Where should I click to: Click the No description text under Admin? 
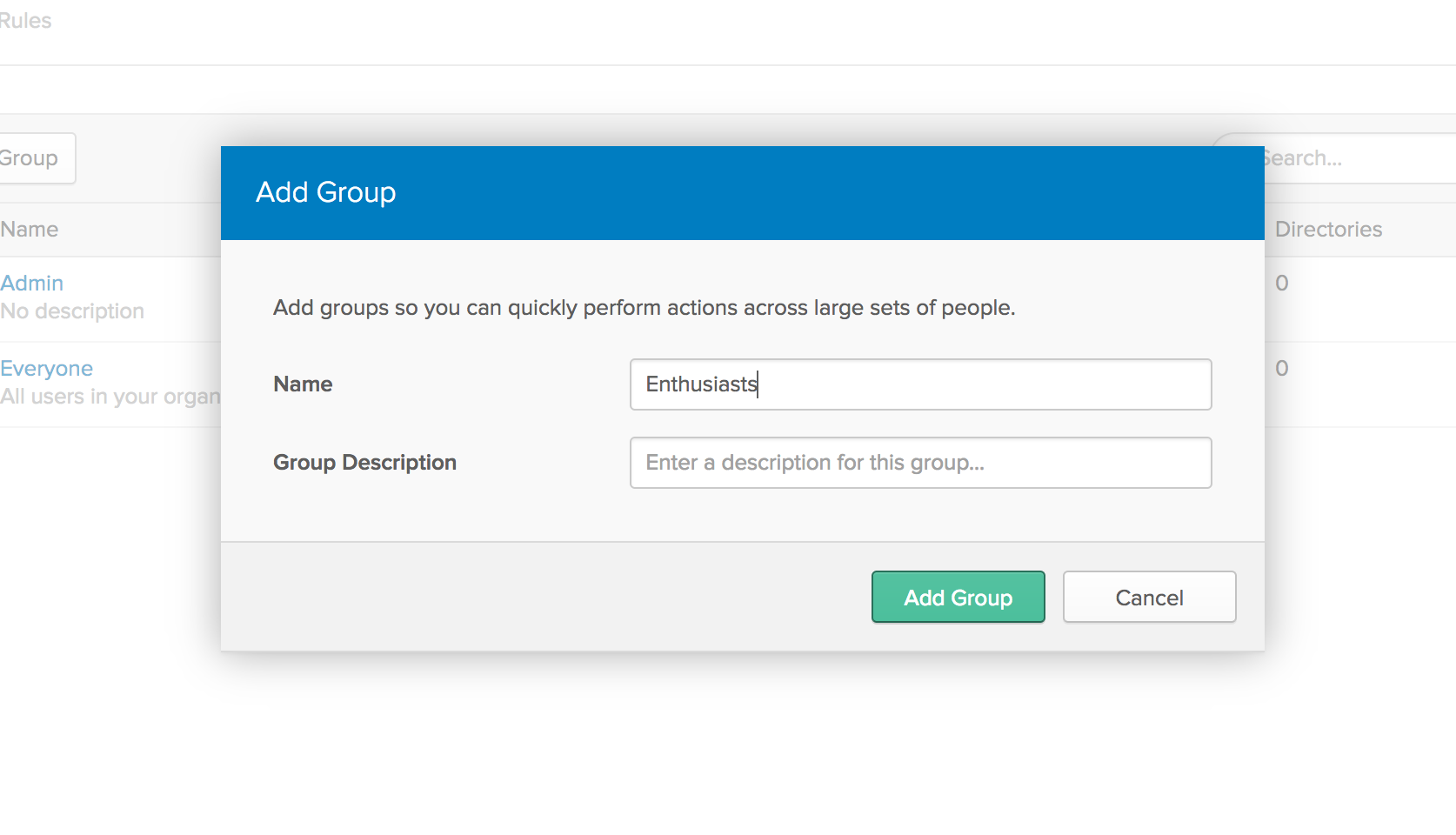pos(73,311)
